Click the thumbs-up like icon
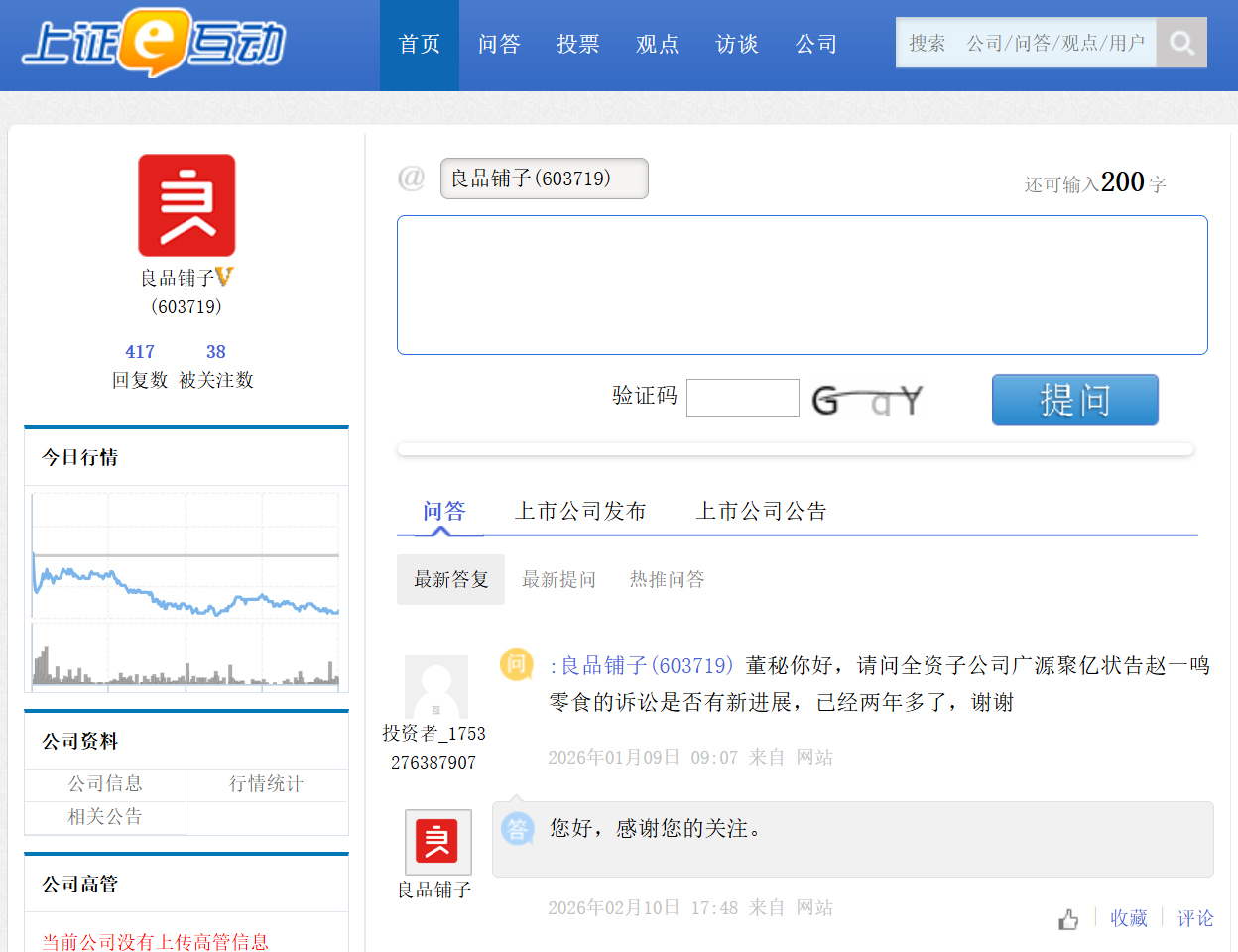 tap(1068, 919)
